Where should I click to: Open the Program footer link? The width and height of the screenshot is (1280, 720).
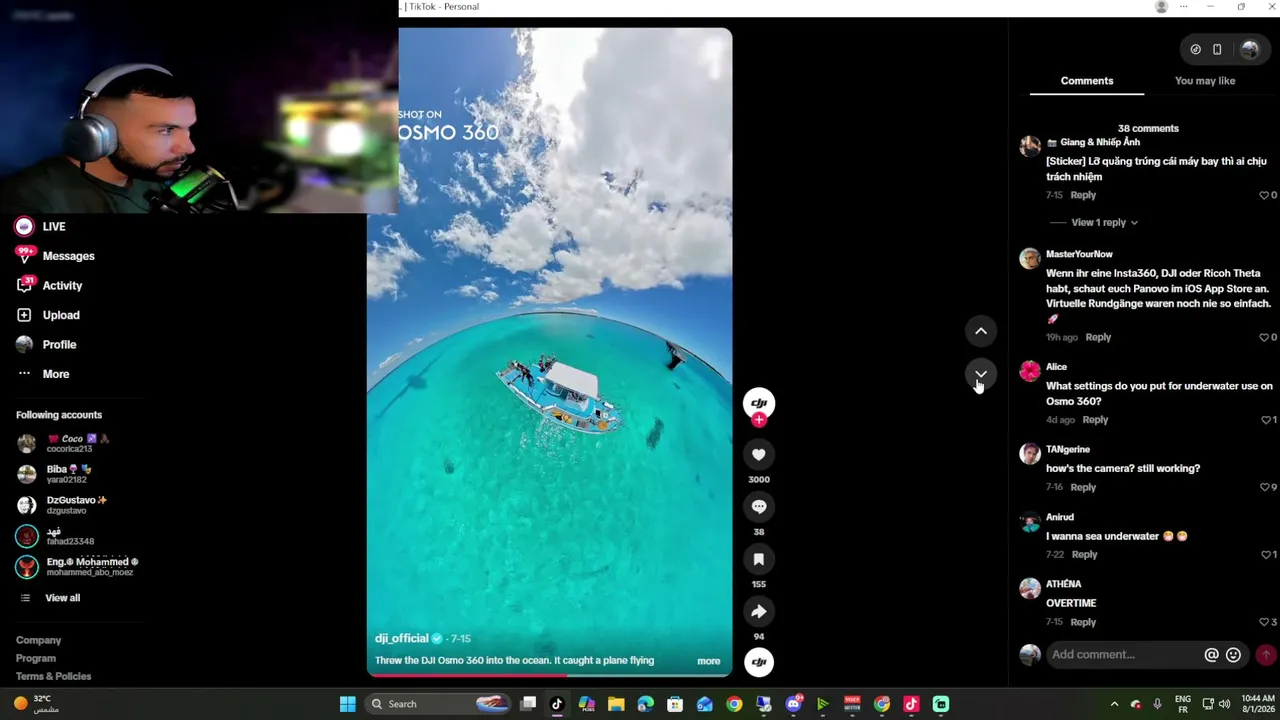point(36,658)
